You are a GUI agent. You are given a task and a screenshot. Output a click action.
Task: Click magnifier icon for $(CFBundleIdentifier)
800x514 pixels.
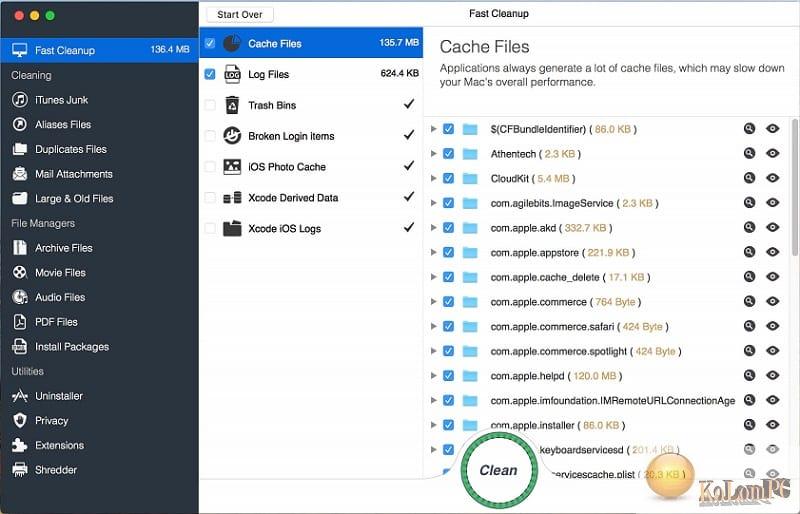(x=749, y=129)
